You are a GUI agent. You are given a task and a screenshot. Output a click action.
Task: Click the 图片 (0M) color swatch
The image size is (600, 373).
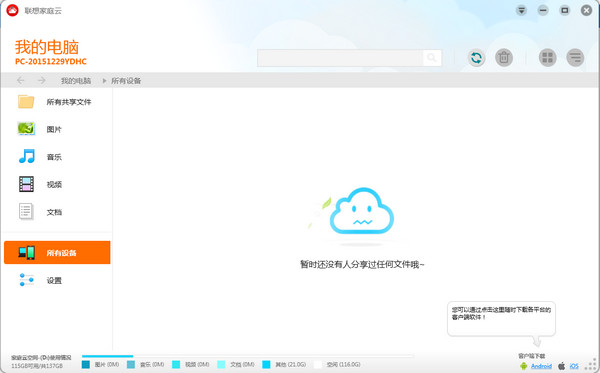click(x=86, y=365)
